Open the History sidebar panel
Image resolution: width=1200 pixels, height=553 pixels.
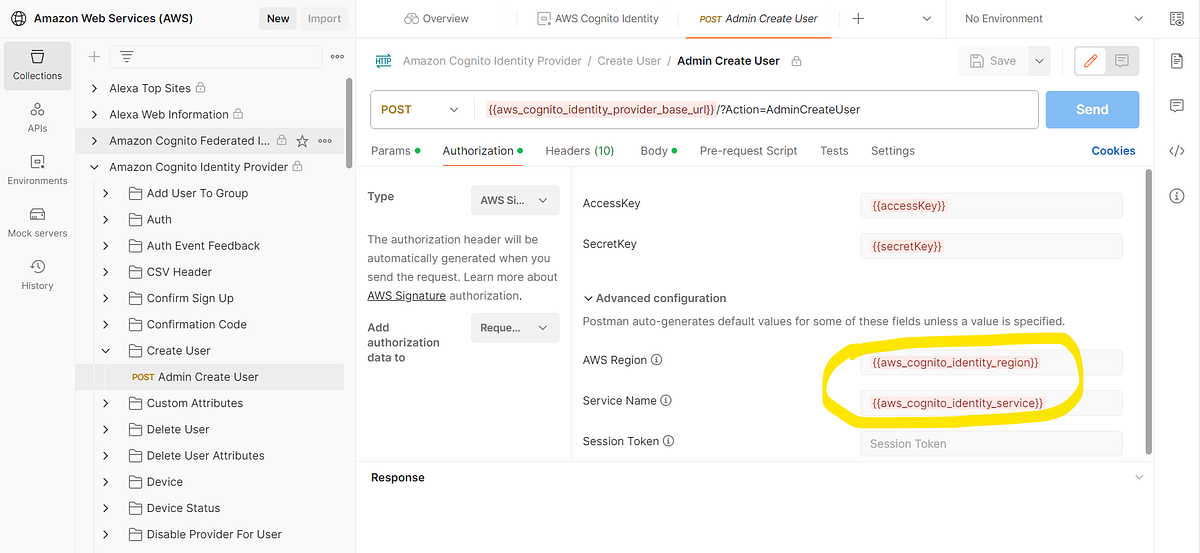(37, 274)
